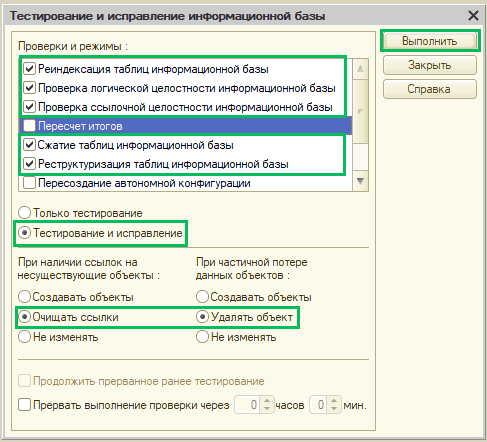Click the checks list scroll up arrow
This screenshot has height=442, width=487.
pos(360,69)
